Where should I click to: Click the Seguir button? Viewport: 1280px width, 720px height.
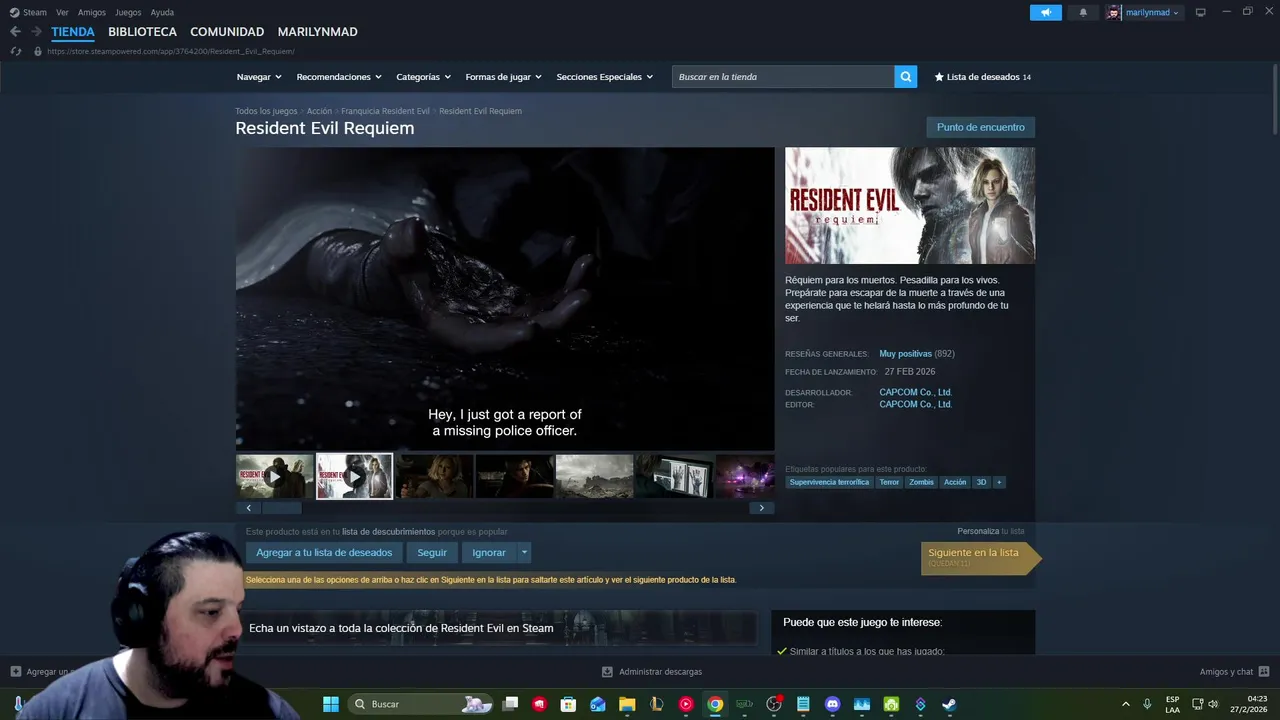pyautogui.click(x=432, y=552)
